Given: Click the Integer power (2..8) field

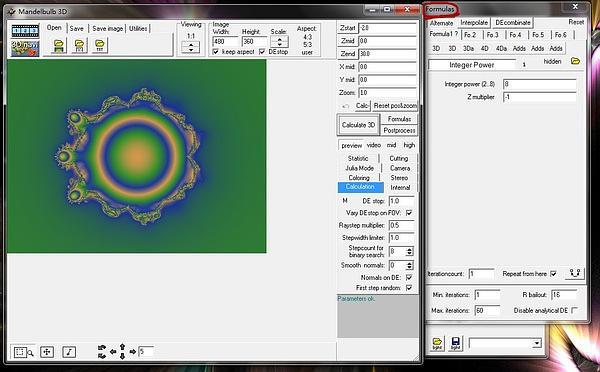Looking at the screenshot, I should pyautogui.click(x=540, y=84).
